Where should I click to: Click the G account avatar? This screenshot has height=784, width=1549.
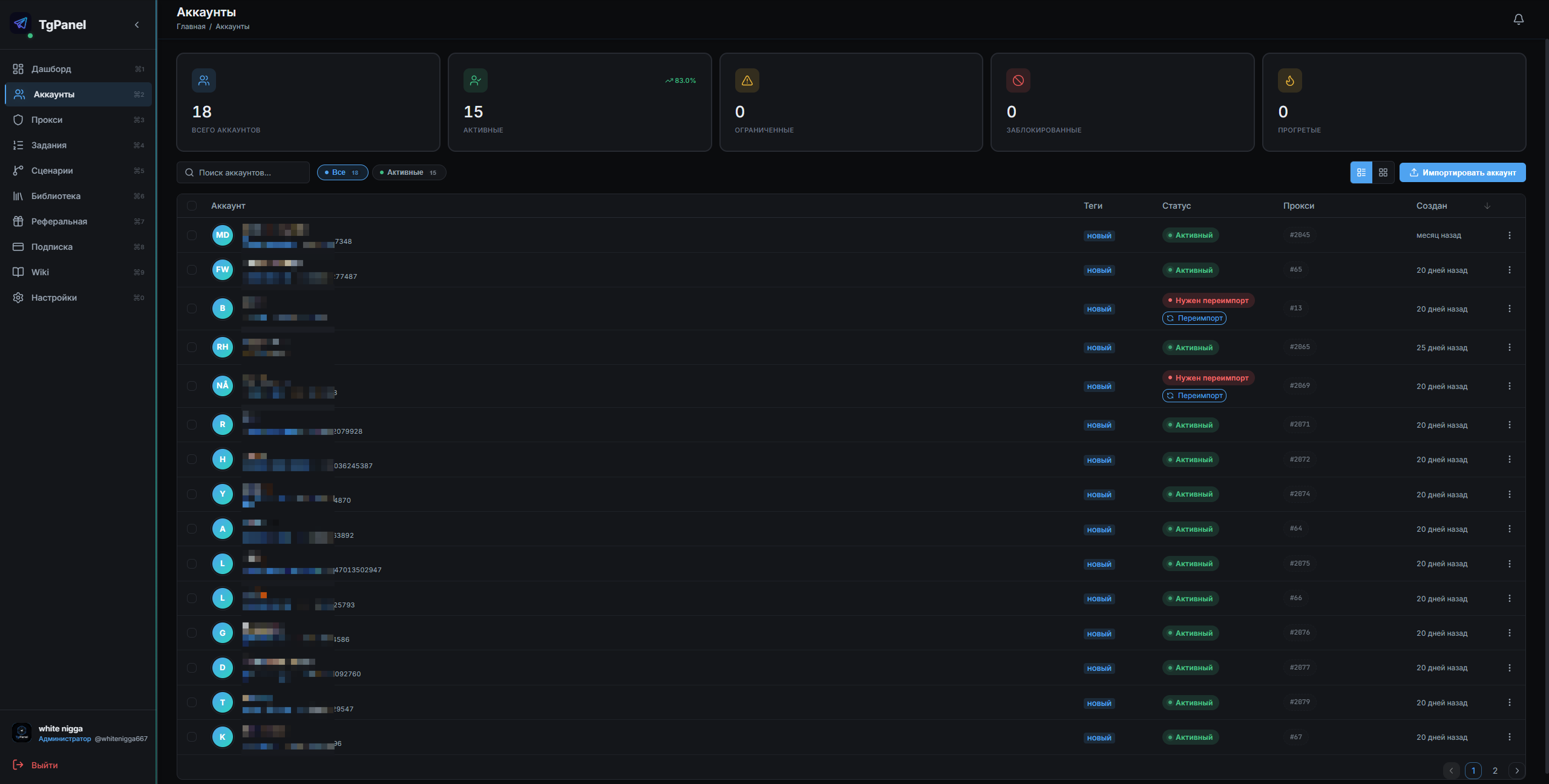223,633
